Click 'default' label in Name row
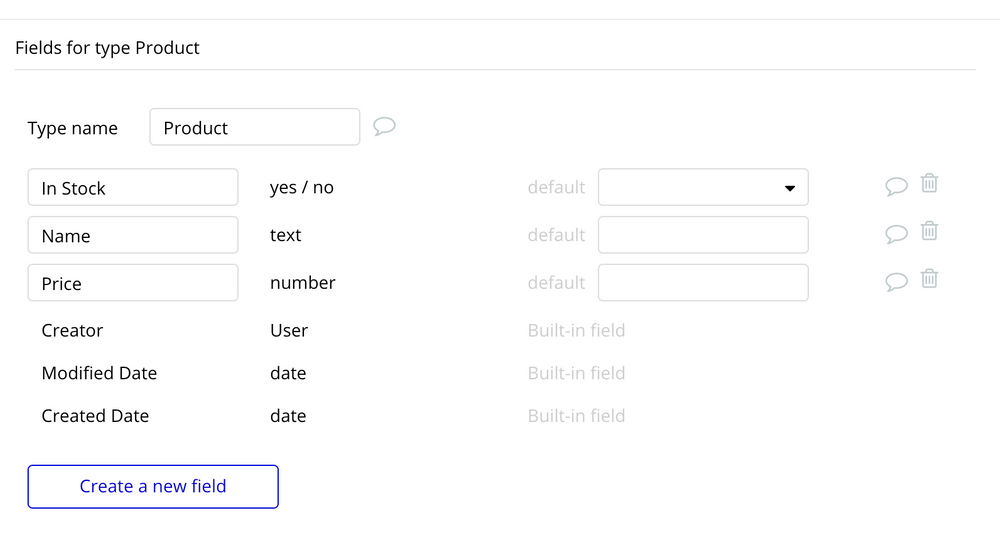This screenshot has width=1000, height=555. click(x=556, y=235)
